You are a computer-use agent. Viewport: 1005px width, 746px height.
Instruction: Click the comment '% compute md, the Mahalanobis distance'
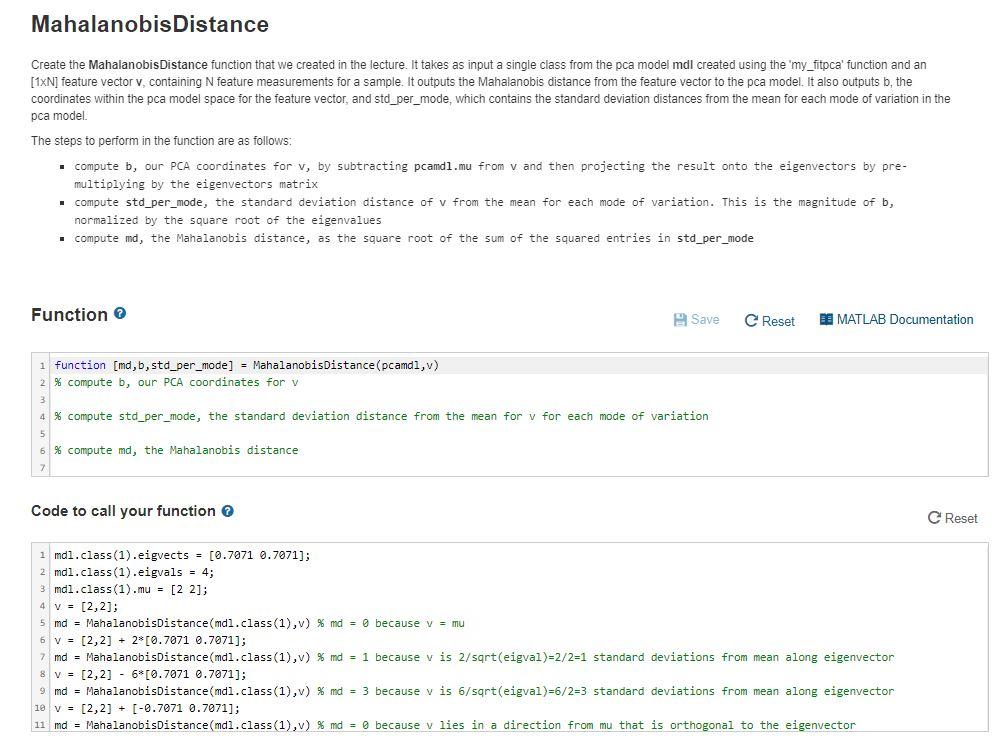point(174,450)
